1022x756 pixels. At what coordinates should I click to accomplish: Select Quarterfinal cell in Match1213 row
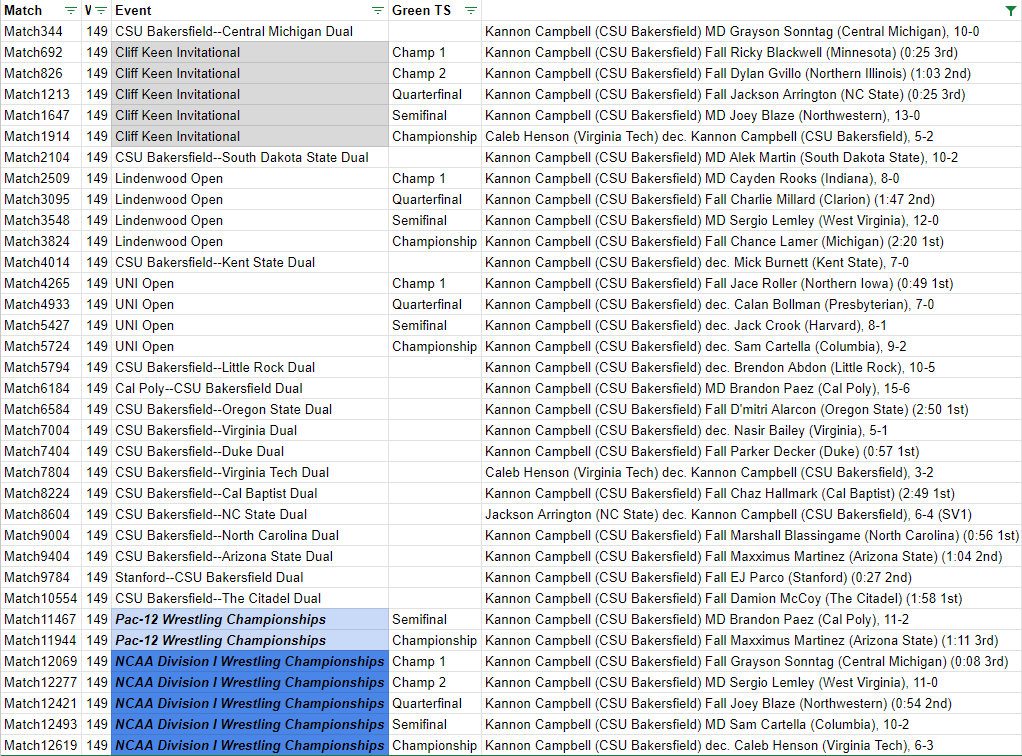tap(435, 94)
